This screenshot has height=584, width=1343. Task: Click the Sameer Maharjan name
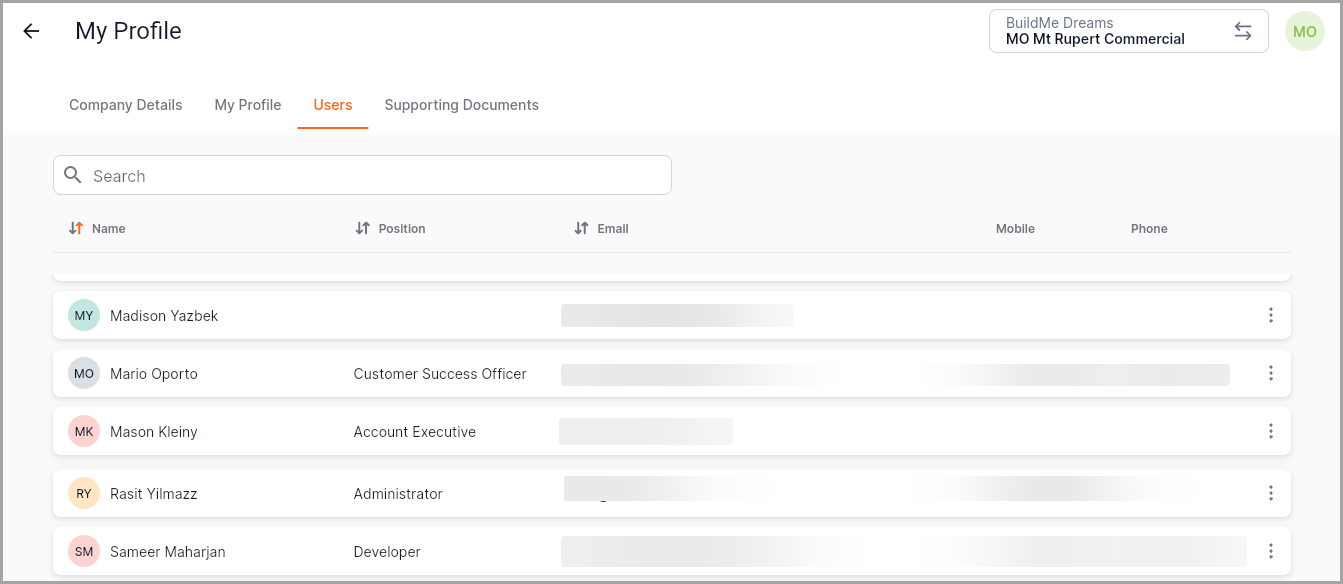coord(167,552)
